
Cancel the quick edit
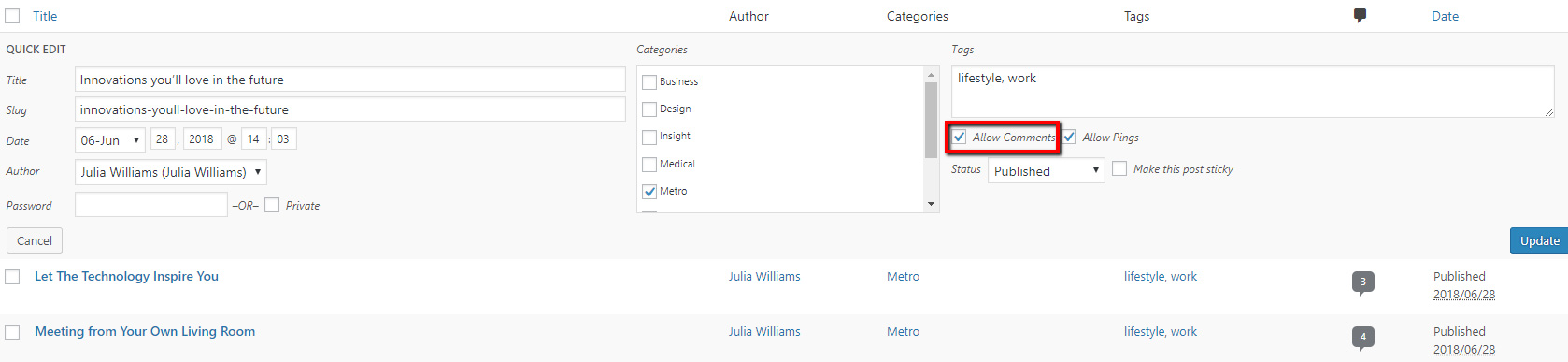tap(35, 240)
